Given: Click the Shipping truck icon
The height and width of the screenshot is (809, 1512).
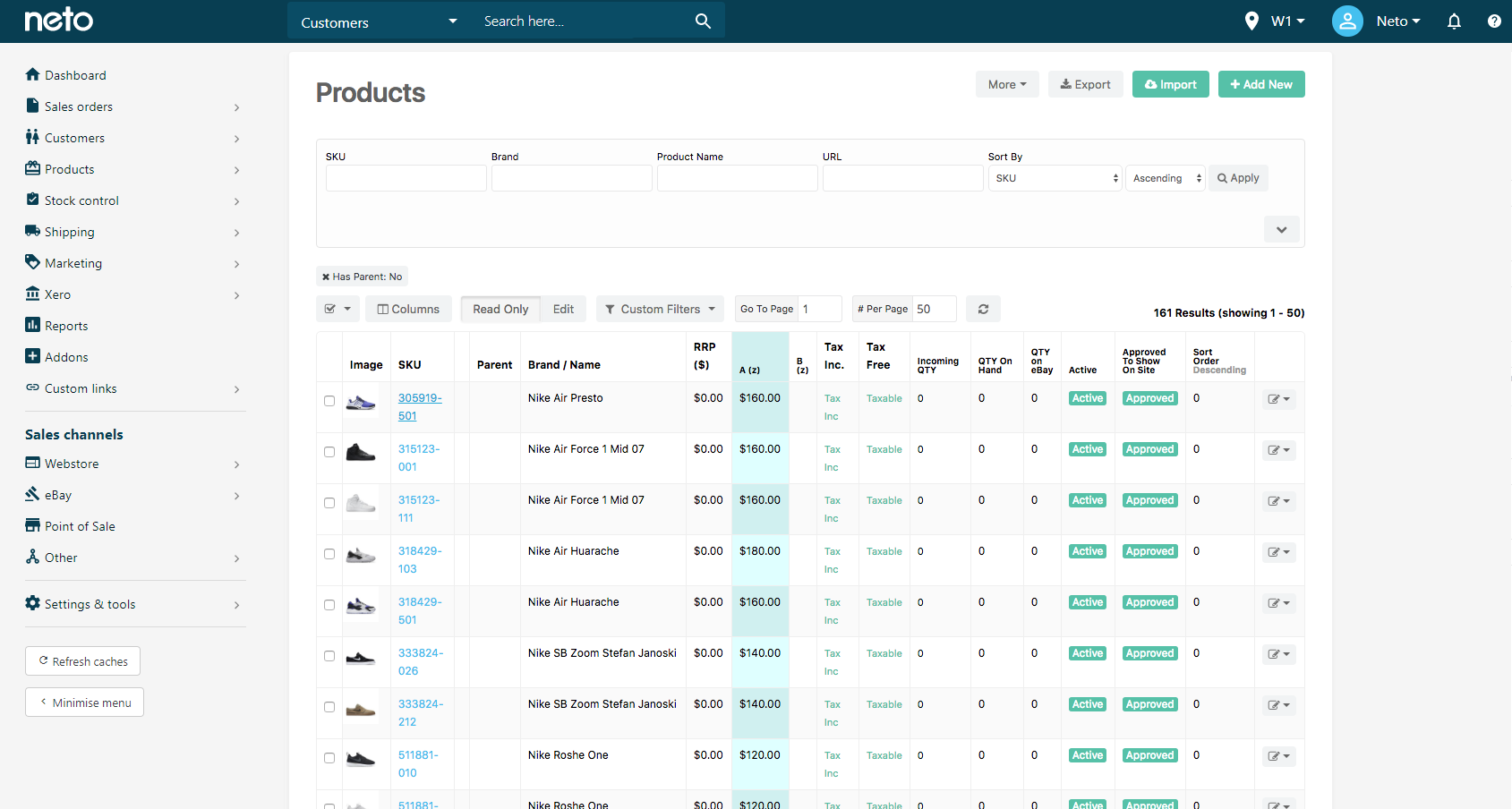Looking at the screenshot, I should [x=33, y=231].
